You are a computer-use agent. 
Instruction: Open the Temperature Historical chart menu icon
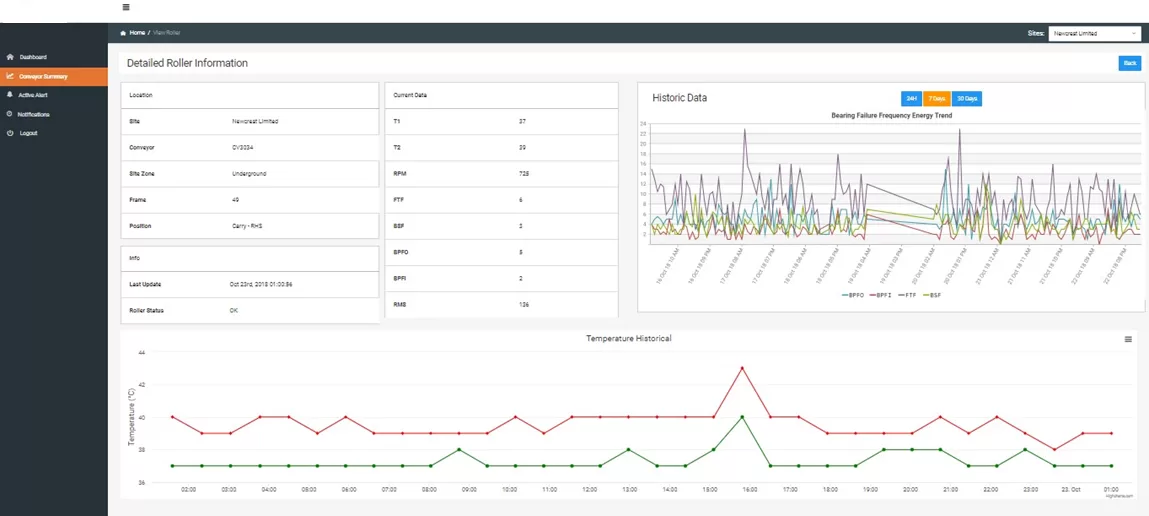(1128, 339)
